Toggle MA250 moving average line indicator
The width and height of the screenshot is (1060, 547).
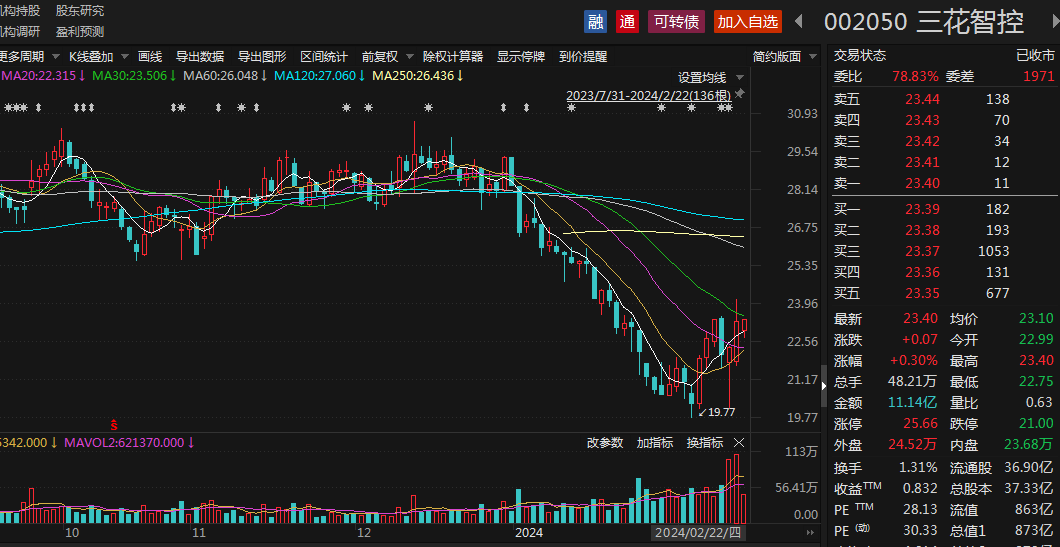point(413,75)
